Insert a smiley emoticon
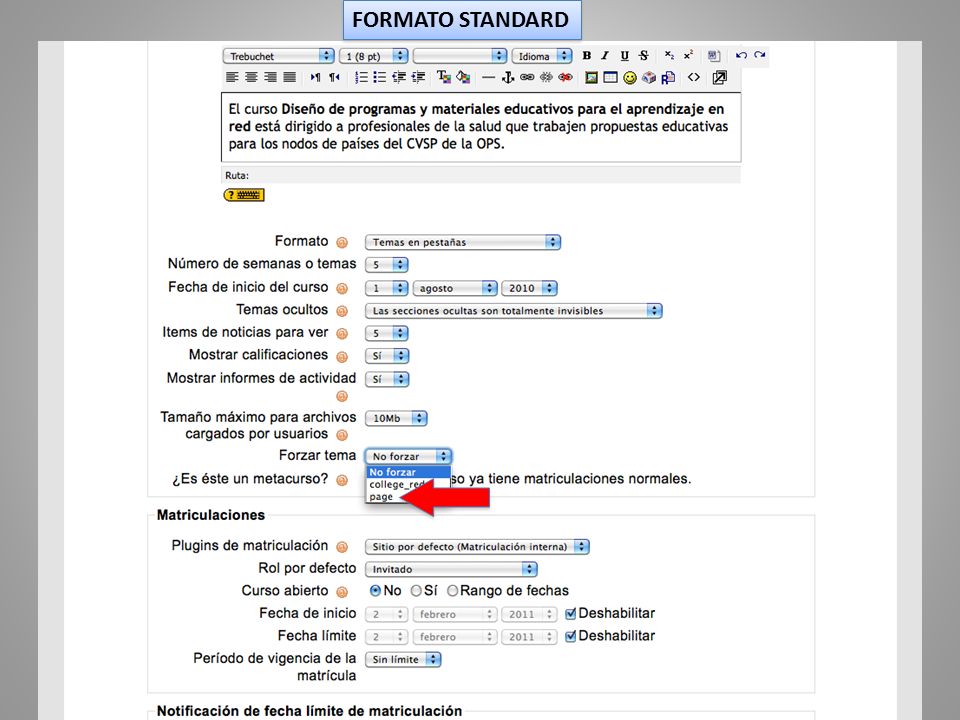The width and height of the screenshot is (960, 720). (x=629, y=78)
